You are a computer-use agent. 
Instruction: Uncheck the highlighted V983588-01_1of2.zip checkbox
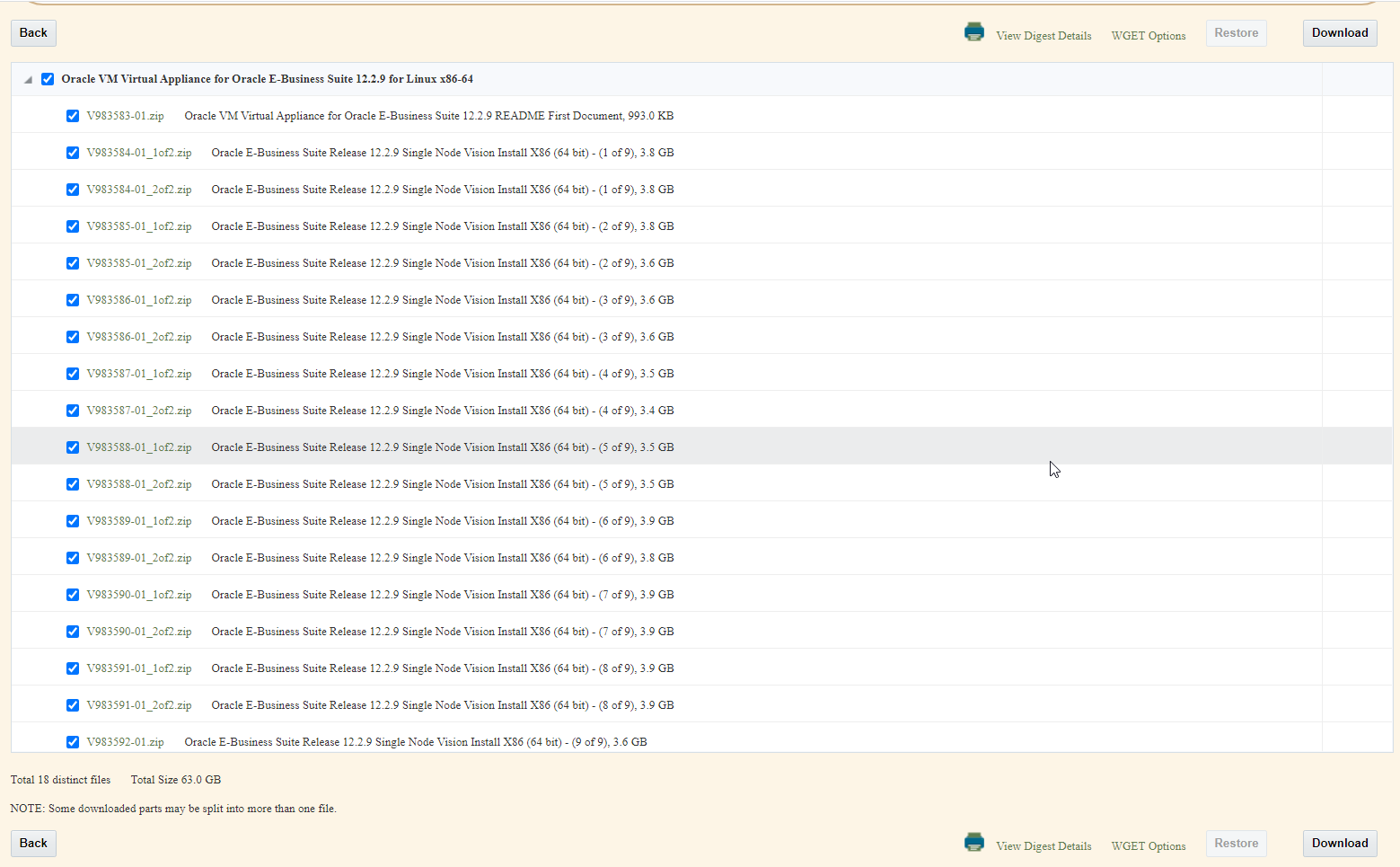coord(73,447)
